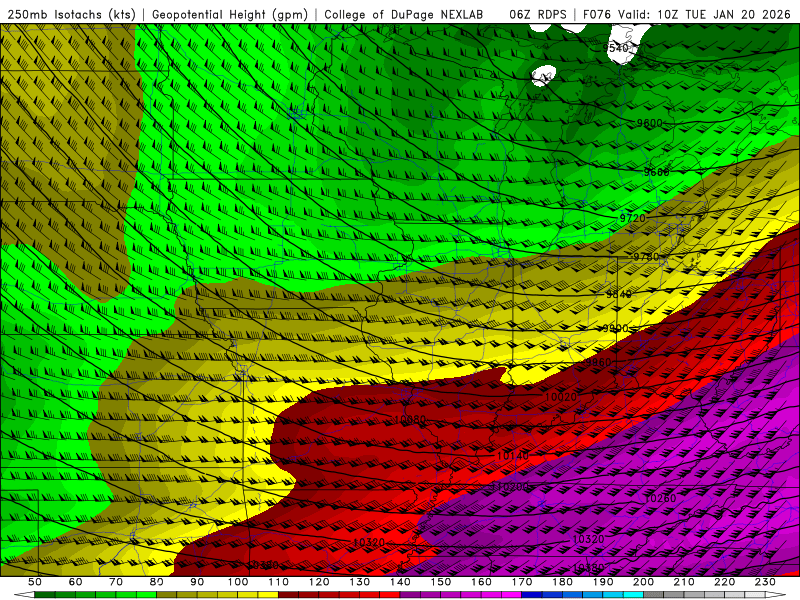
Task: Click the 'Geopotential Height (gpm)' header text
Action: coord(230,14)
